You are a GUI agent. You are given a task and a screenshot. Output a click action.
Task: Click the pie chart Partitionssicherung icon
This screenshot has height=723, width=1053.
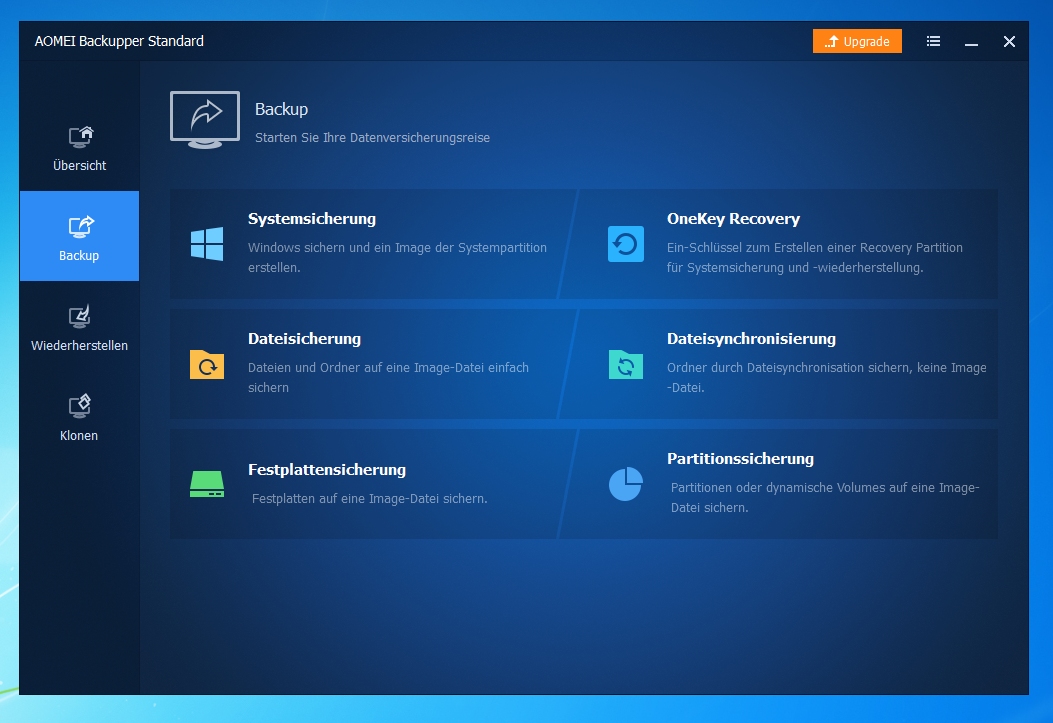(x=626, y=484)
